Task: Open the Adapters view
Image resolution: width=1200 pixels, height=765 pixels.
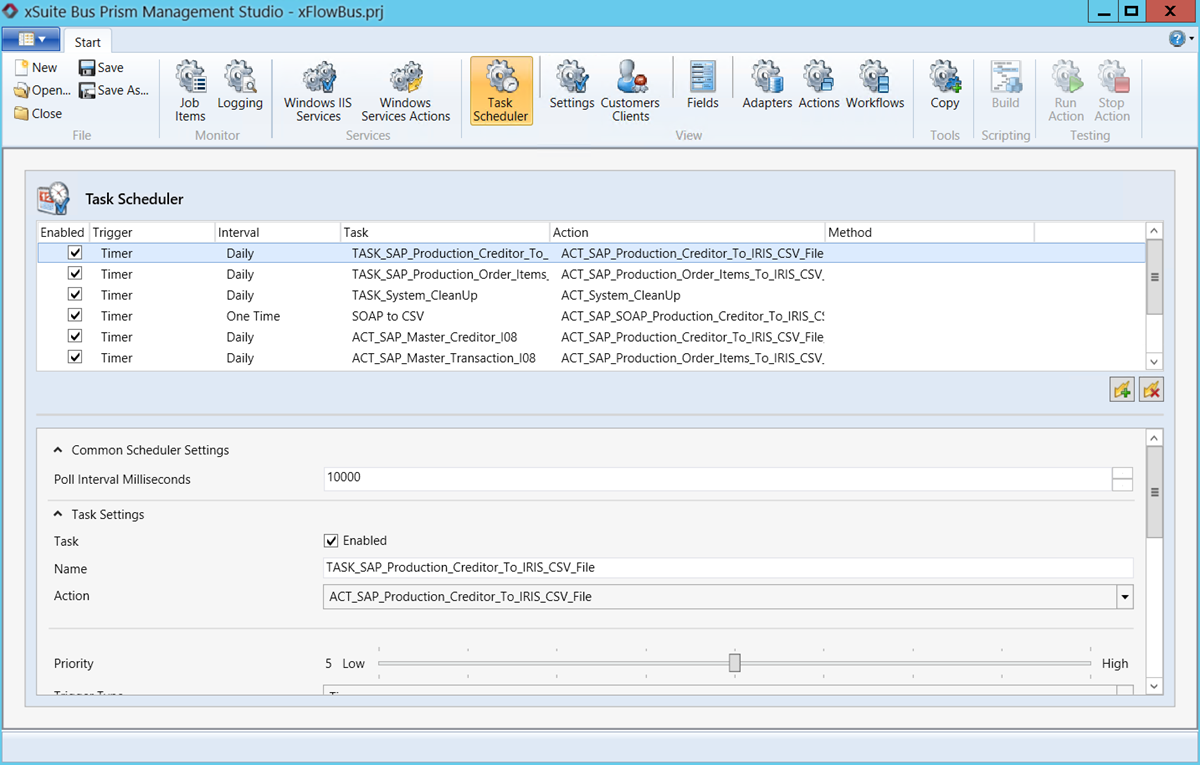Action: pos(767,90)
